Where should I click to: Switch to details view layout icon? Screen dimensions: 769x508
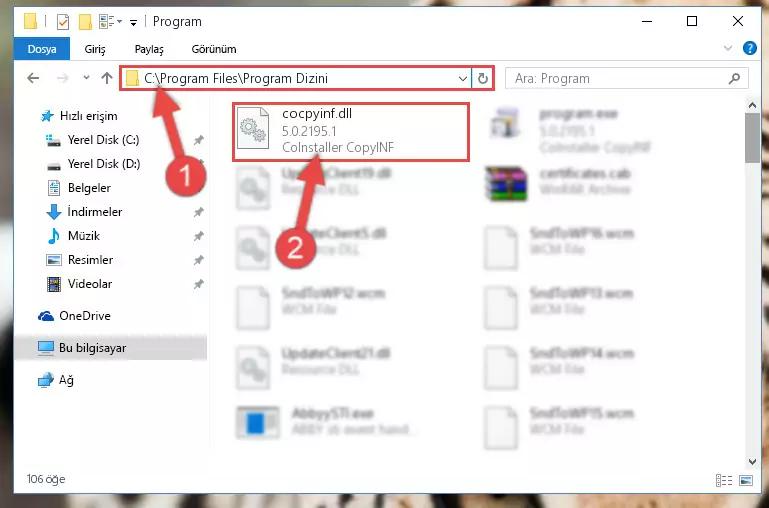click(724, 480)
